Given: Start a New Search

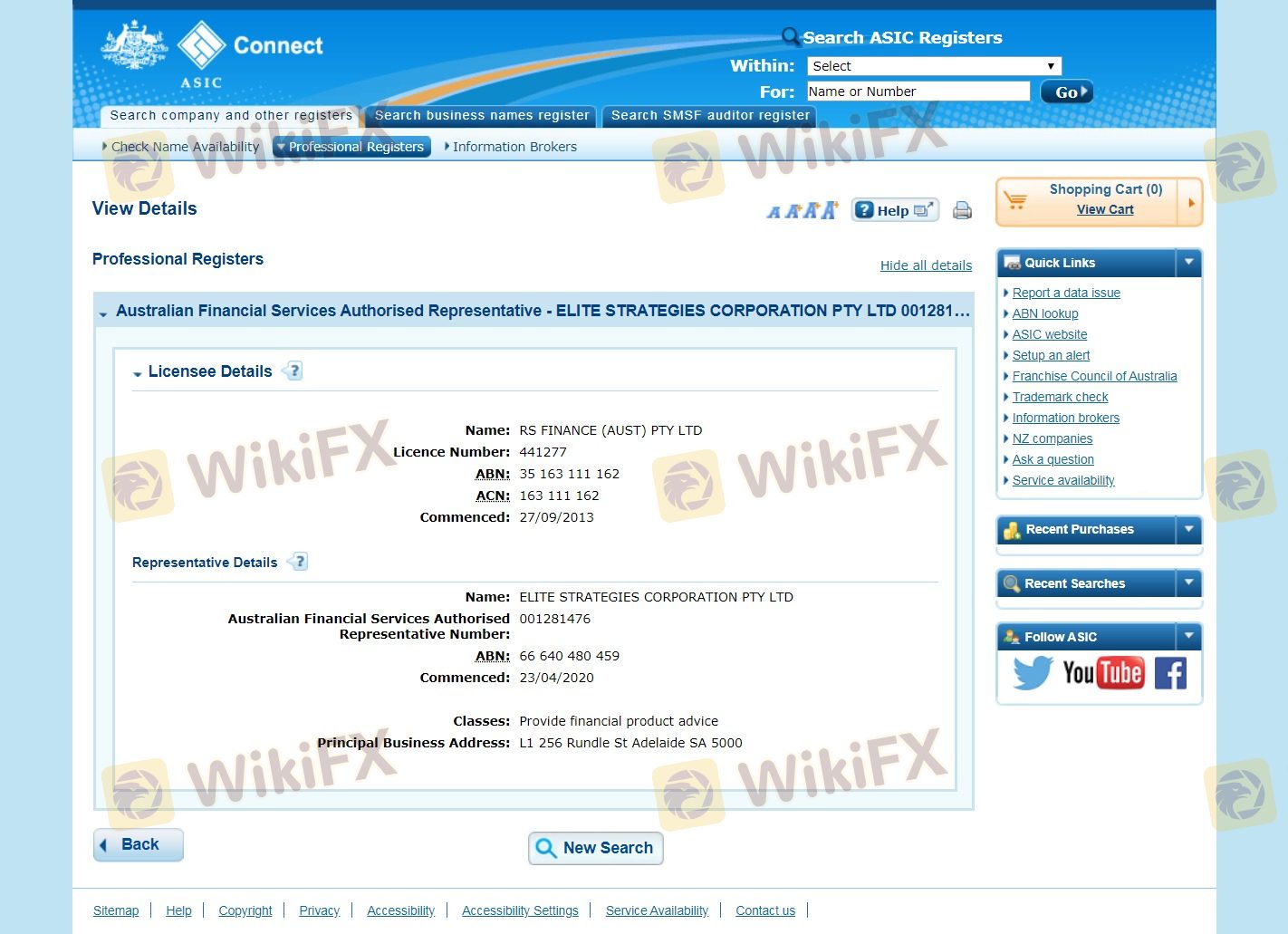Looking at the screenshot, I should click(x=596, y=848).
